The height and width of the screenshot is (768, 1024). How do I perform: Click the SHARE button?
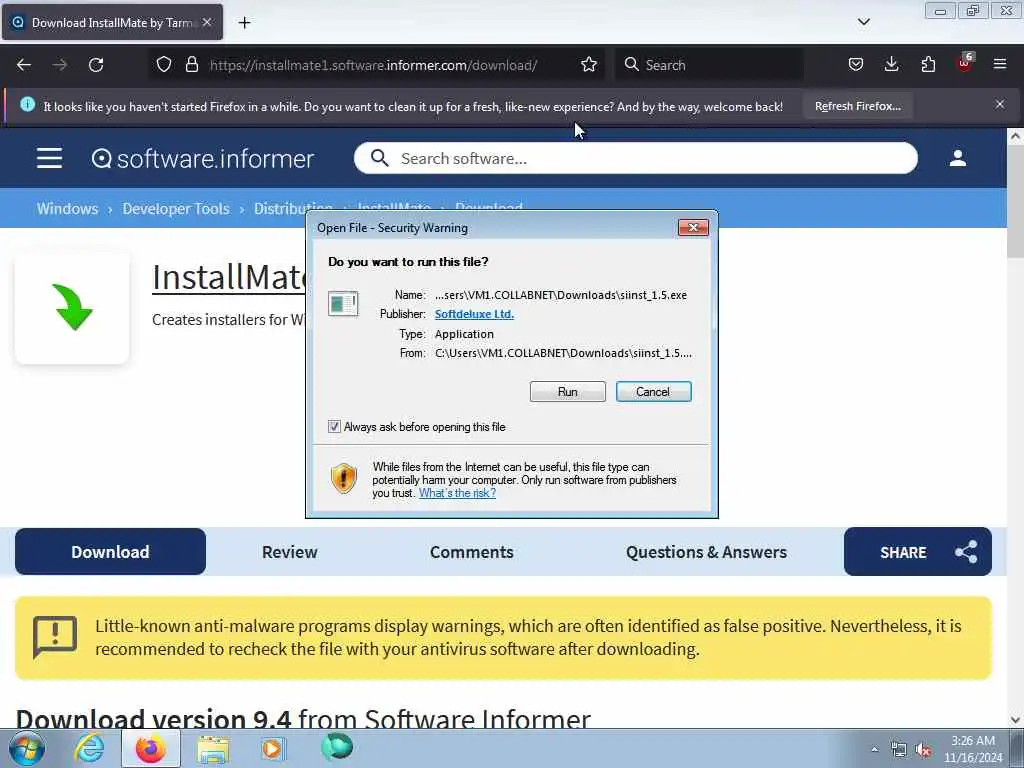(918, 552)
